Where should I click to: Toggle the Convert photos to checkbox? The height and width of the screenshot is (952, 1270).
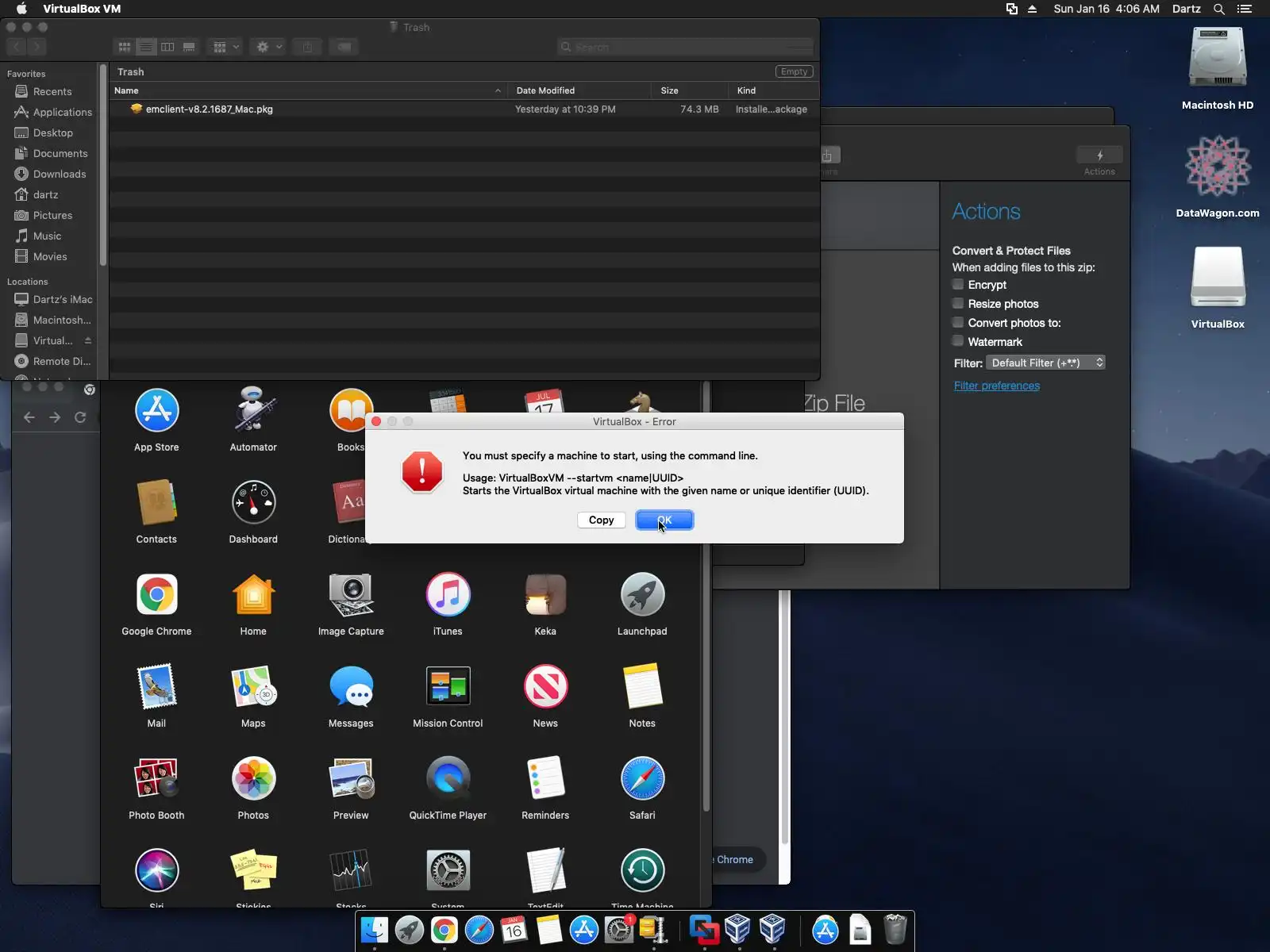coord(958,322)
